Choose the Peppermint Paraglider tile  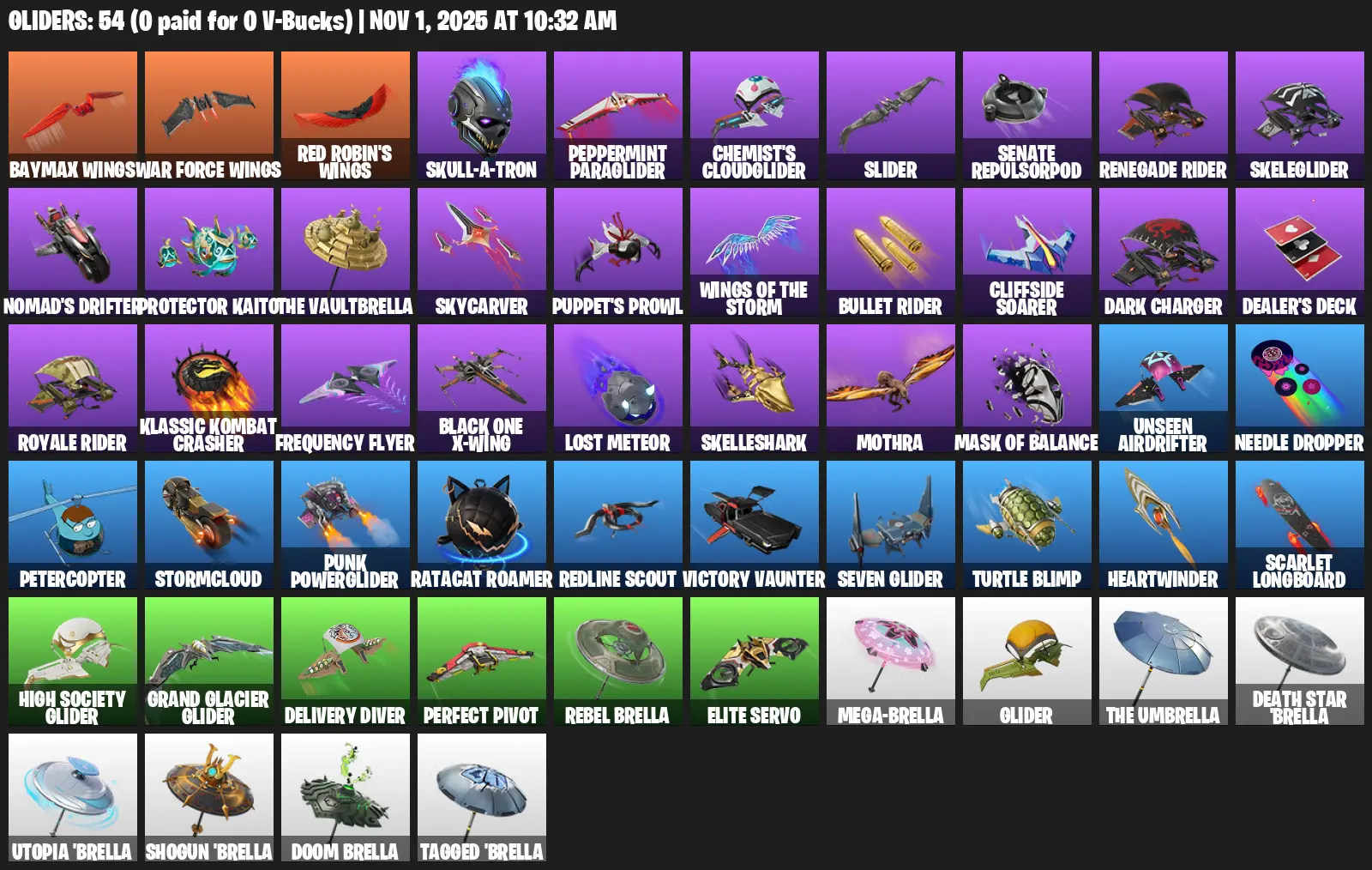[618, 116]
